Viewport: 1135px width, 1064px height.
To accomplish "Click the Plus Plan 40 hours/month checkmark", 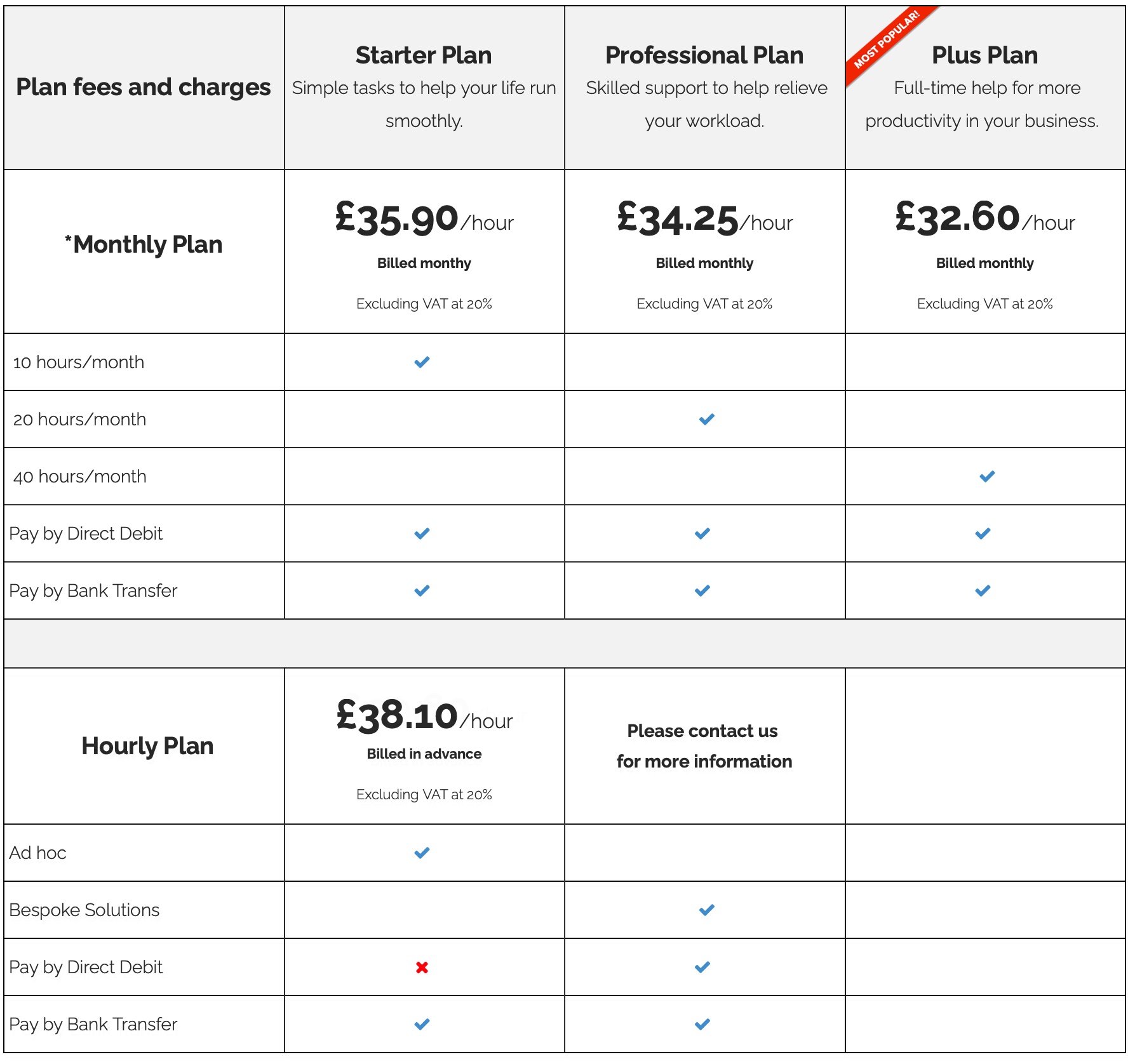I will [987, 476].
